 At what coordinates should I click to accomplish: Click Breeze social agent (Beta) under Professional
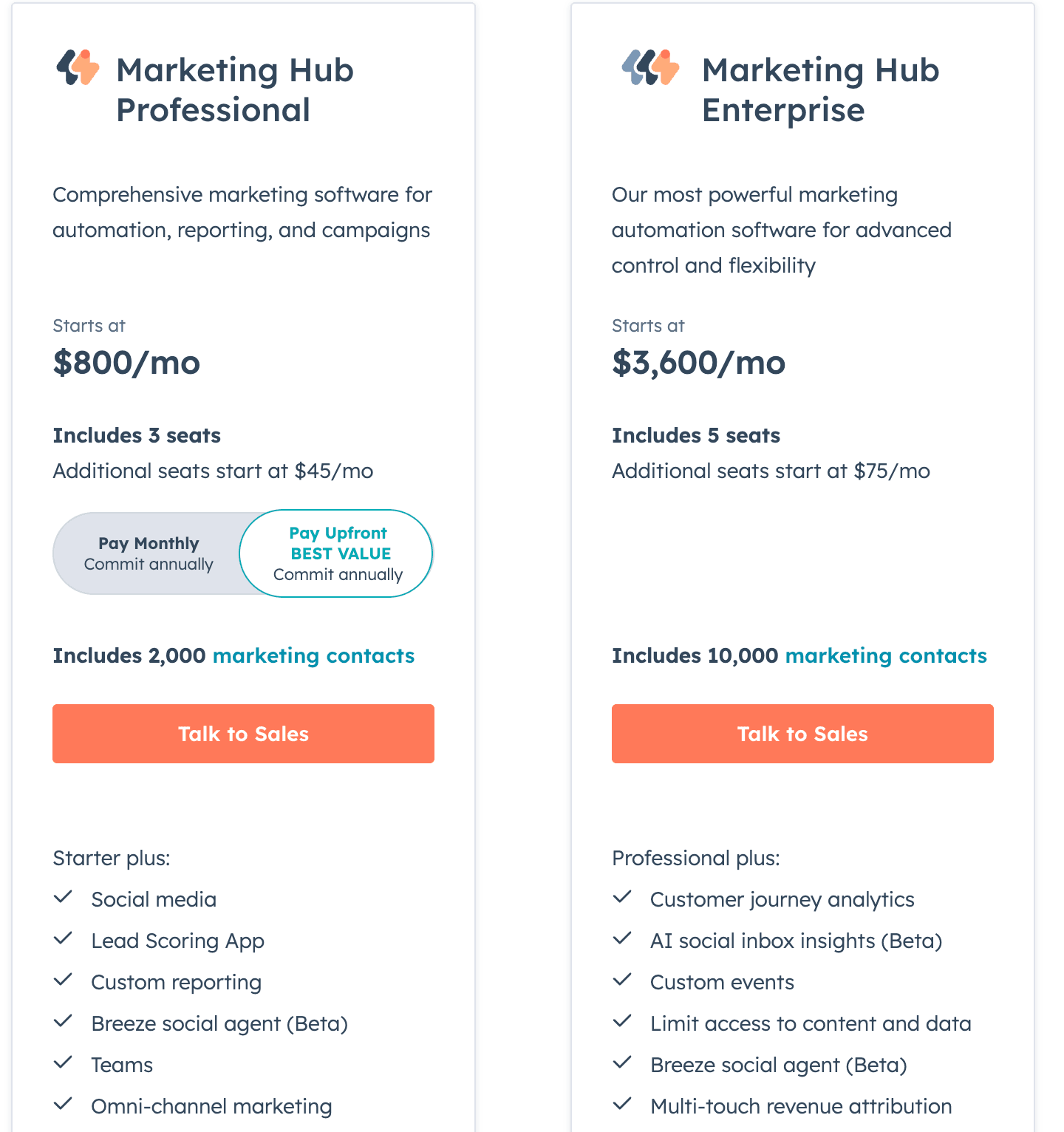click(219, 1024)
